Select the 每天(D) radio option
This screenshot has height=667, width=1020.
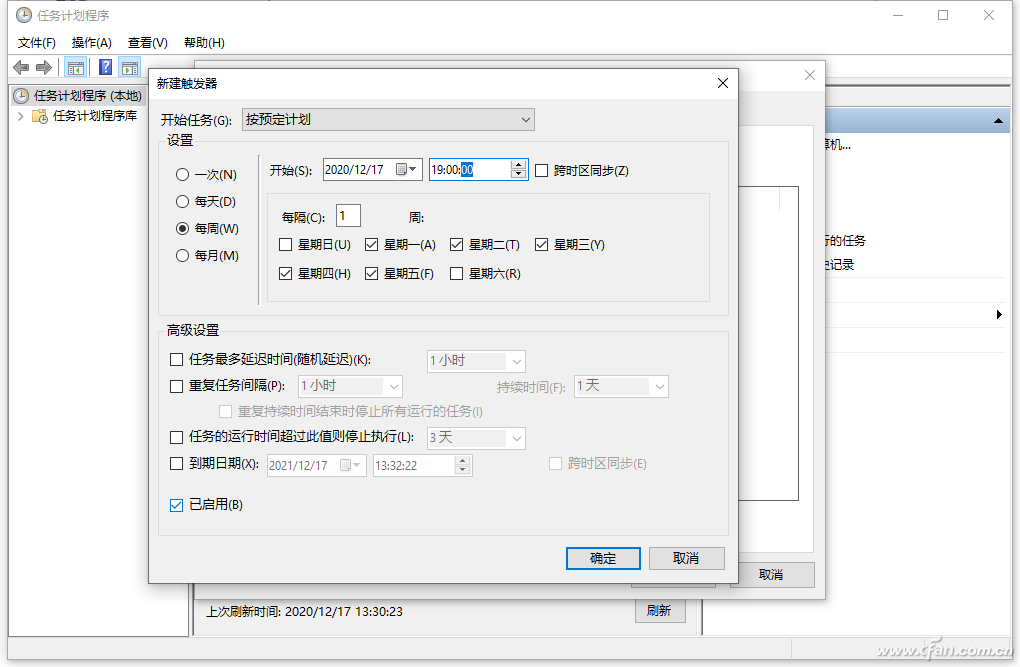pyautogui.click(x=206, y=202)
